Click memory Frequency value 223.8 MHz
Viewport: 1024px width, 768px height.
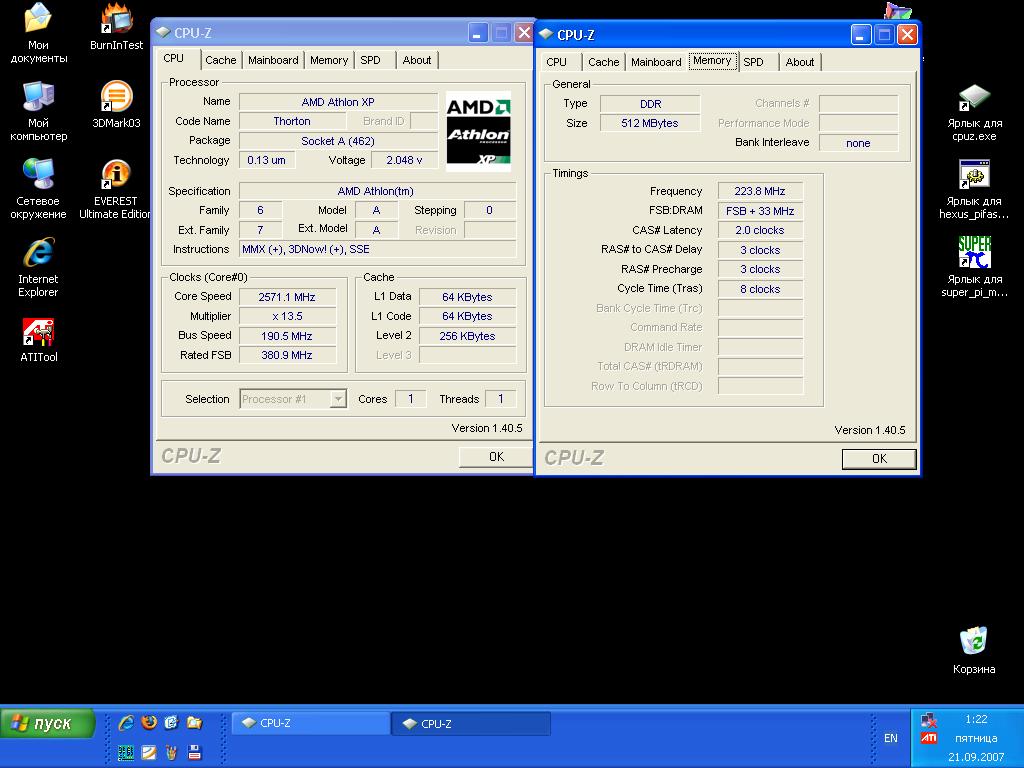point(760,191)
